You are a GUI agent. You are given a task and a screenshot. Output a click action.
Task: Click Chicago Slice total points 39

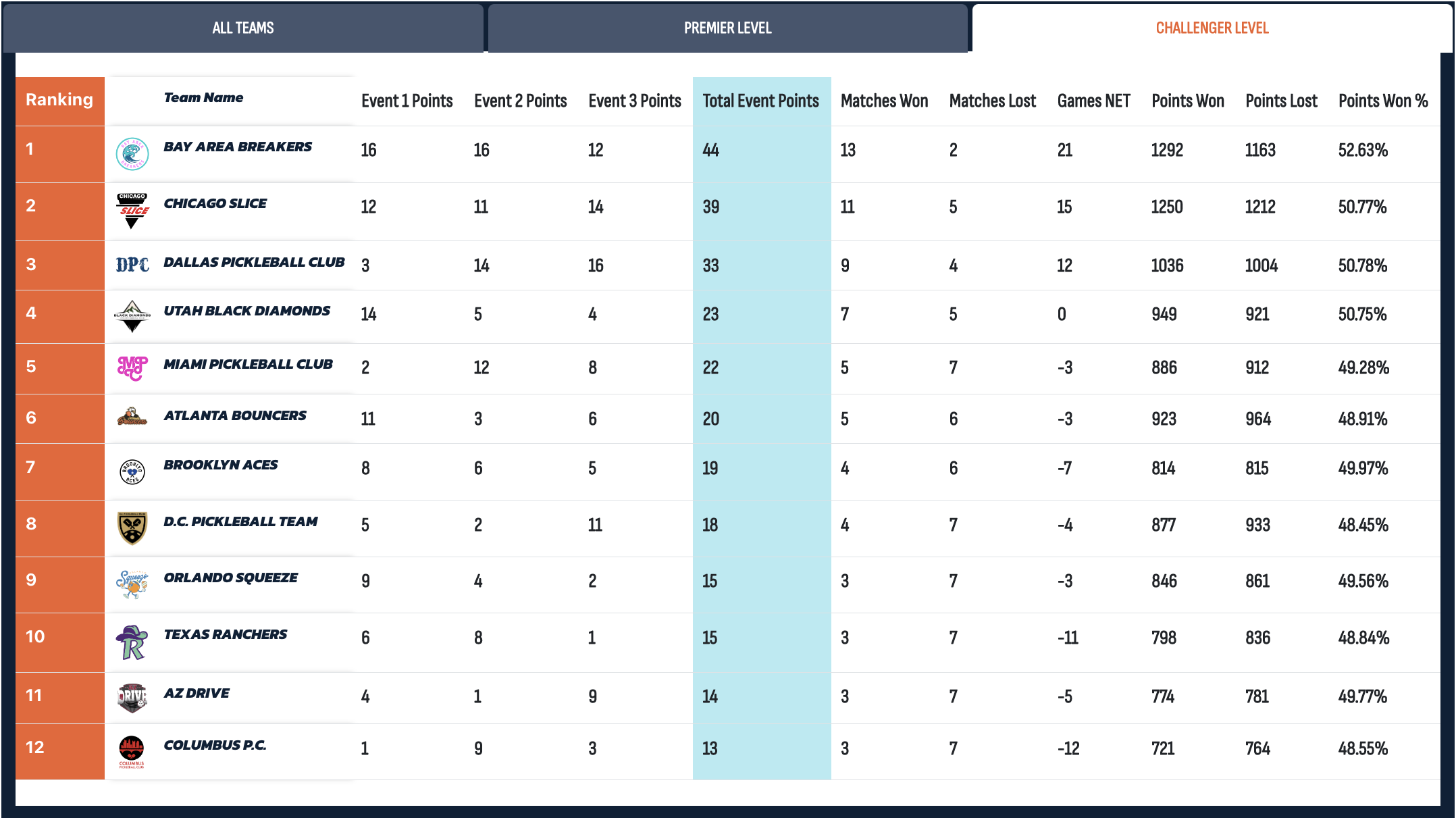[x=710, y=207]
